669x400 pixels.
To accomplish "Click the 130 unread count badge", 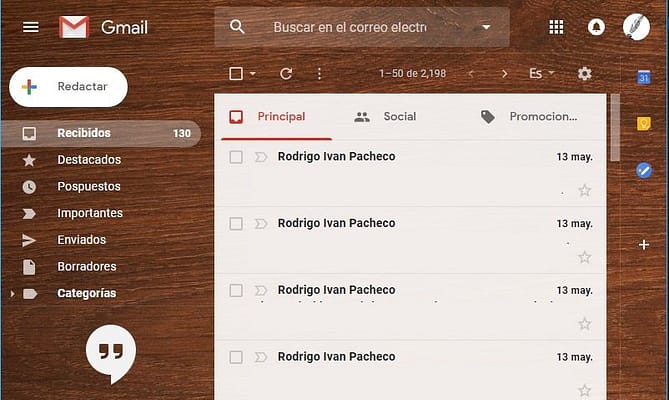I will pyautogui.click(x=182, y=133).
